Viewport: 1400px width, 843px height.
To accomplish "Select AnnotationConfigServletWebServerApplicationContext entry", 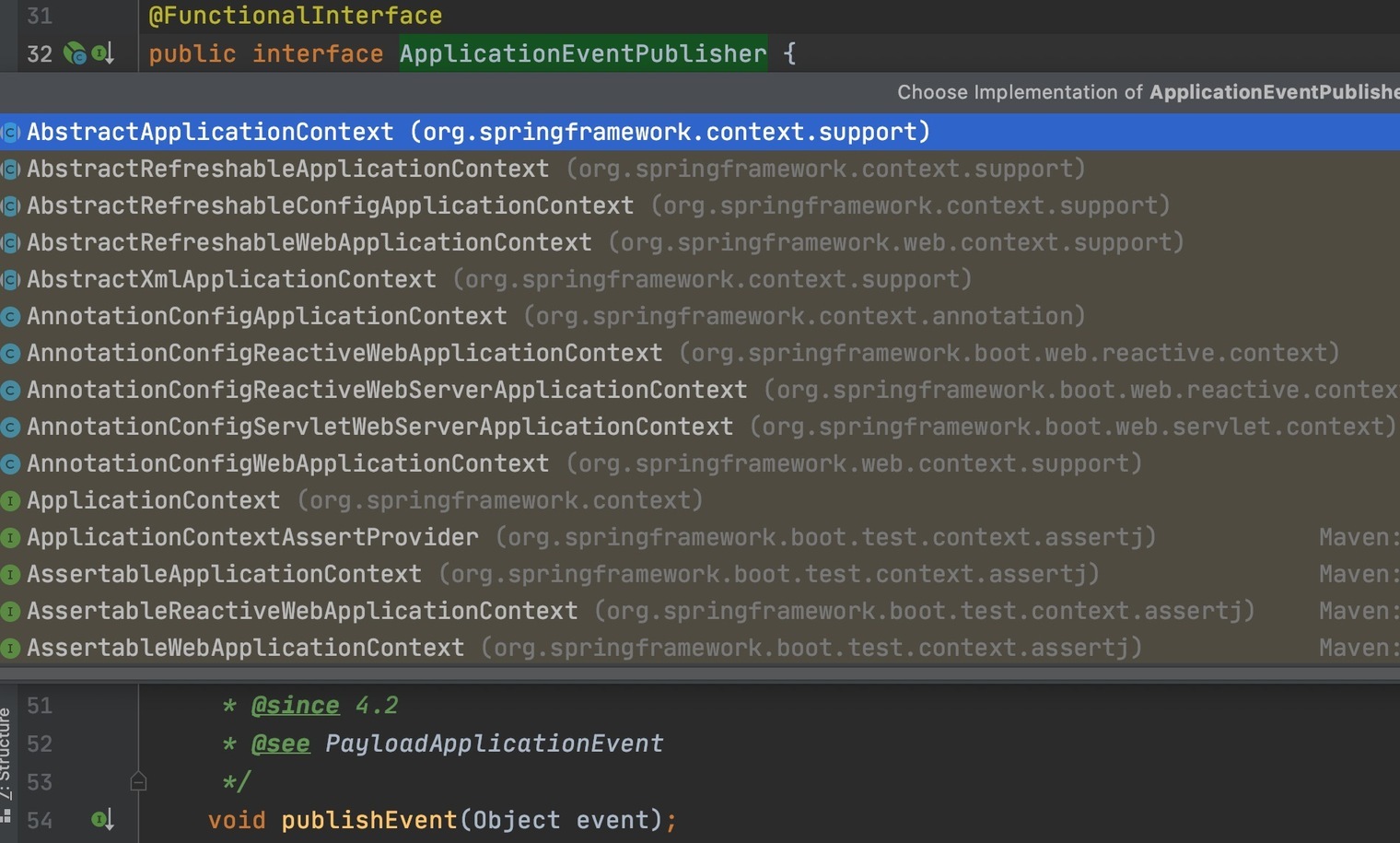I will [x=700, y=427].
